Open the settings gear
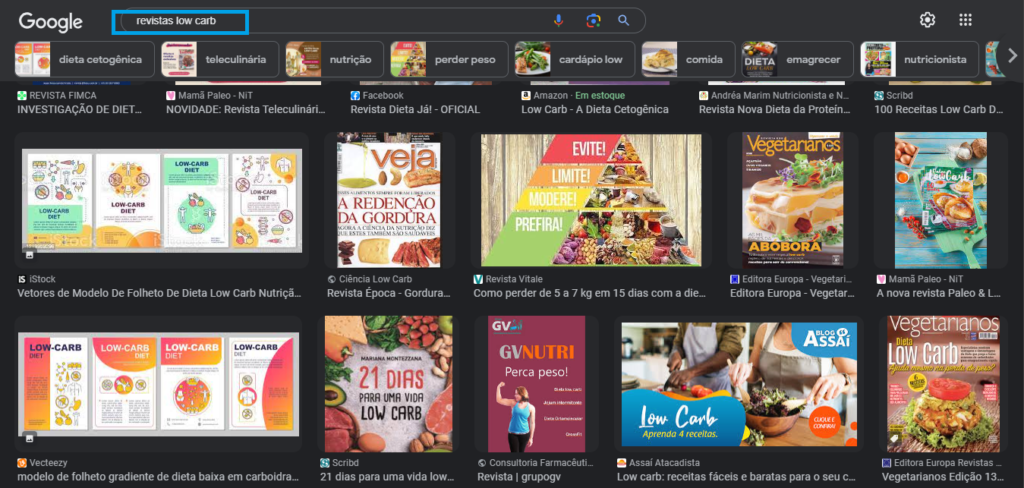The image size is (1024, 488). (x=927, y=20)
